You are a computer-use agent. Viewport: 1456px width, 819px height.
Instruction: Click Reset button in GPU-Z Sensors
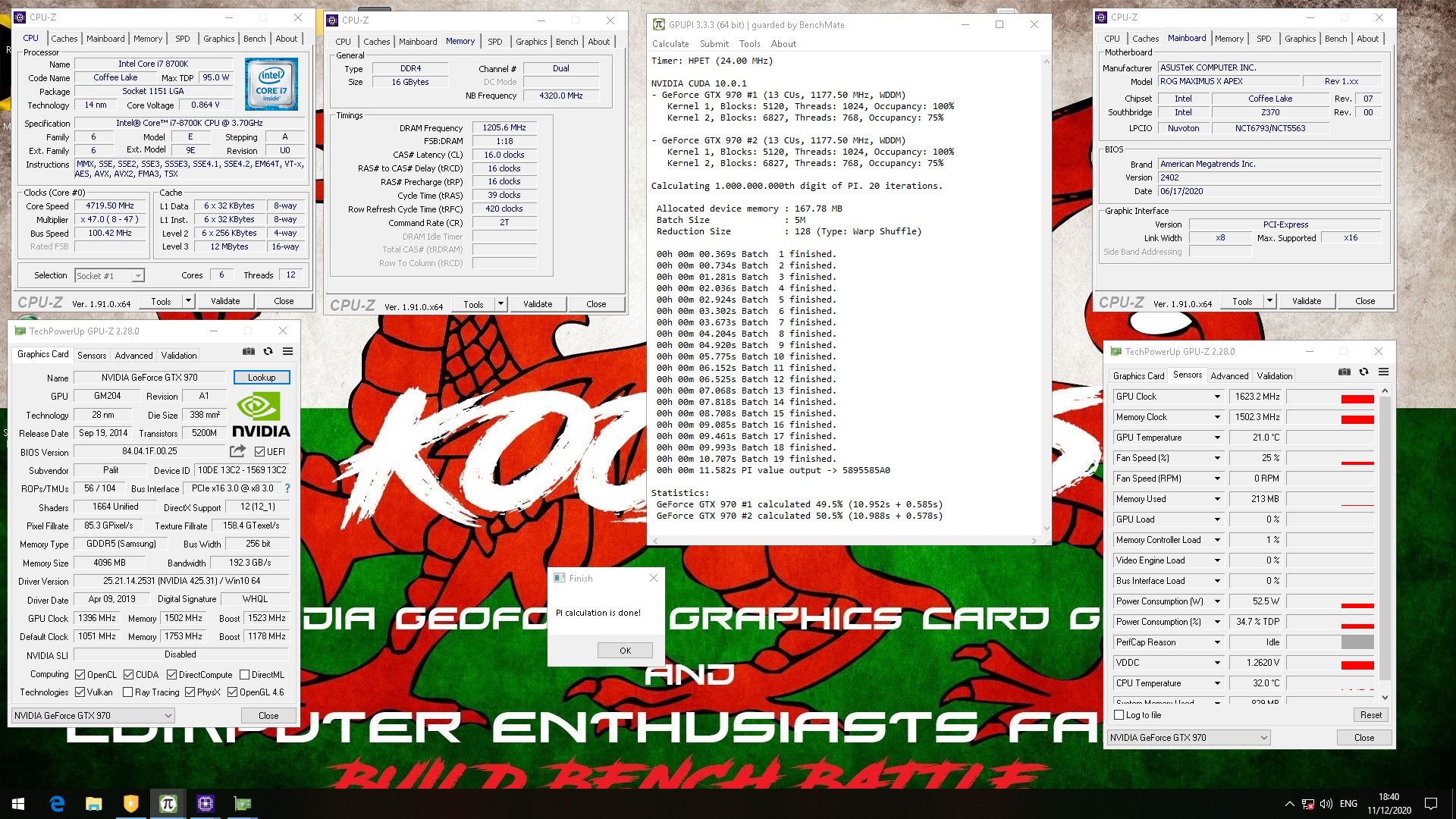(1370, 715)
